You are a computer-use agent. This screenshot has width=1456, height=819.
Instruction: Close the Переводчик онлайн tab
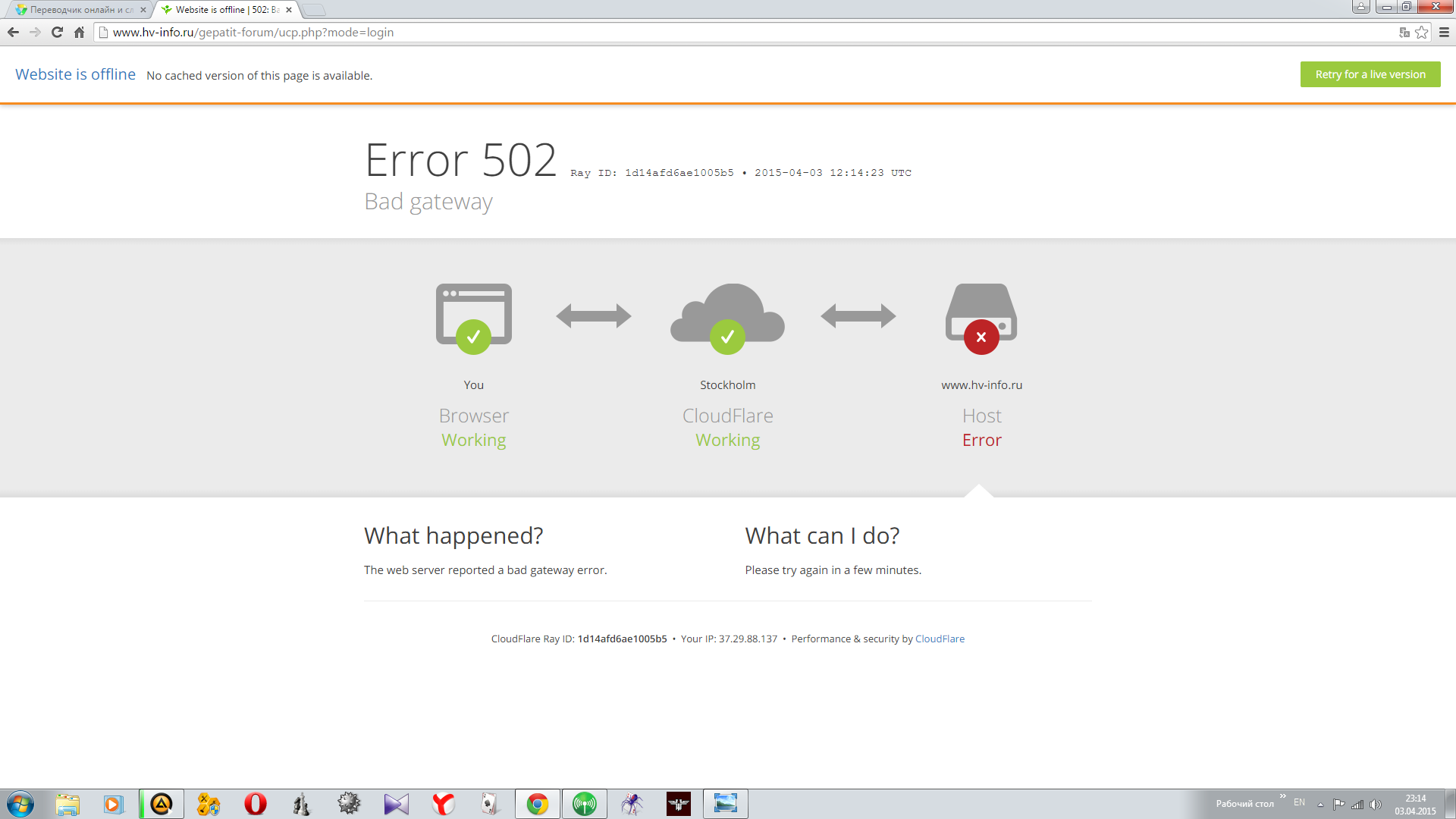pos(143,10)
